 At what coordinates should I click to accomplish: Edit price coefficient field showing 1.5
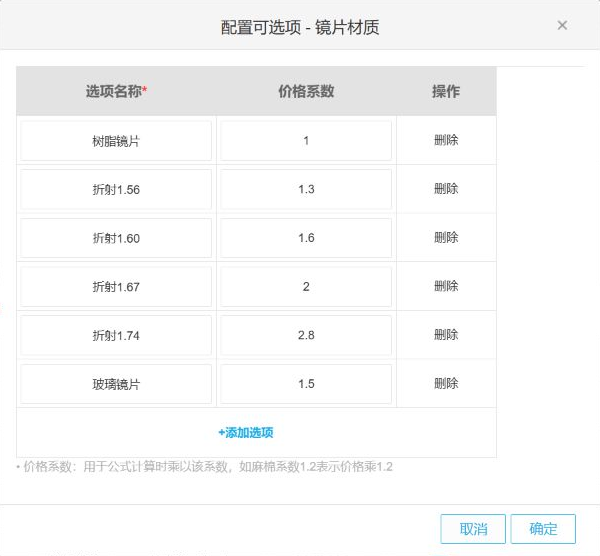point(306,384)
